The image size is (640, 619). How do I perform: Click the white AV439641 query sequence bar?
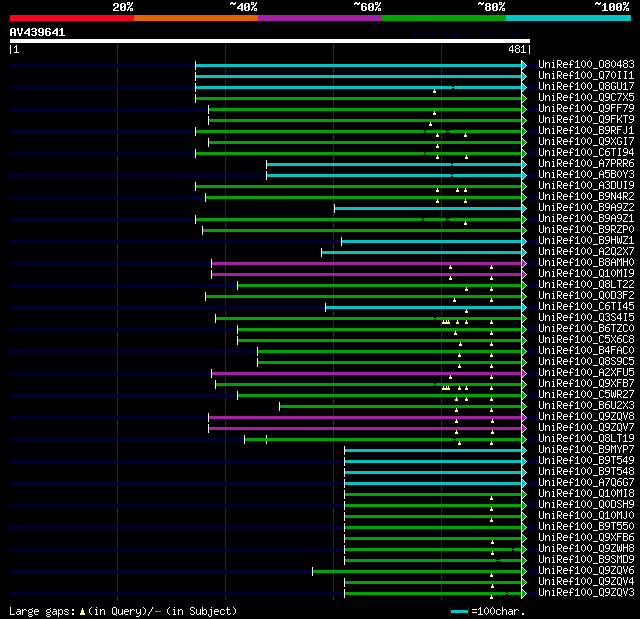pyautogui.click(x=270, y=41)
